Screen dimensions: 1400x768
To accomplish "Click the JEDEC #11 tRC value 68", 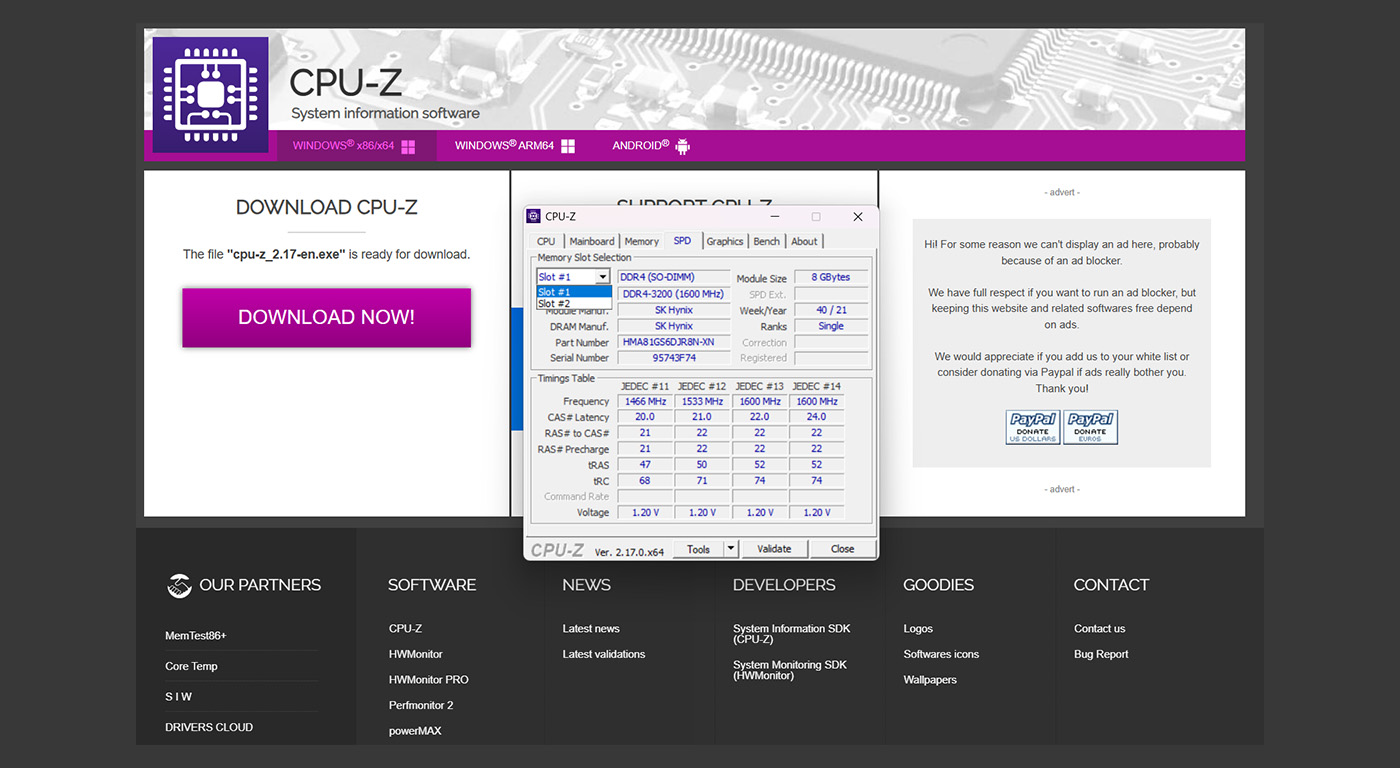I will tap(645, 481).
